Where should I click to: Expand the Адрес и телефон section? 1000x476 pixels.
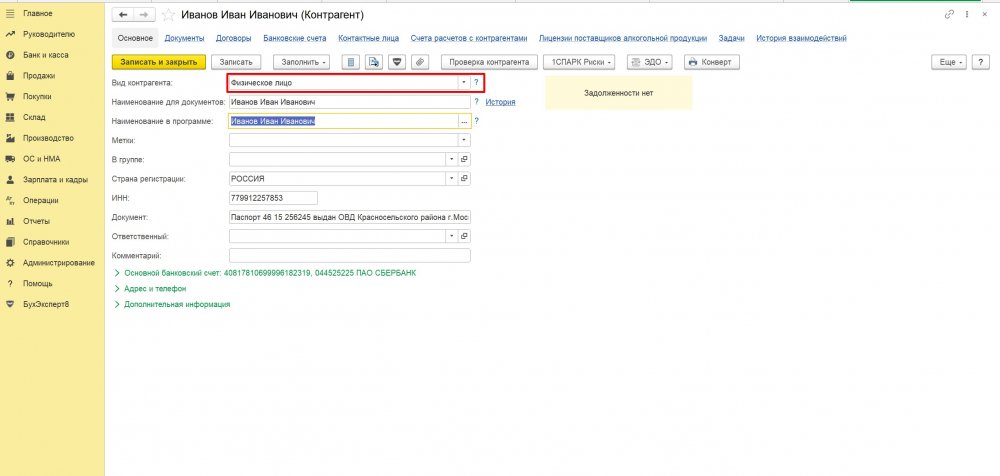coord(155,288)
